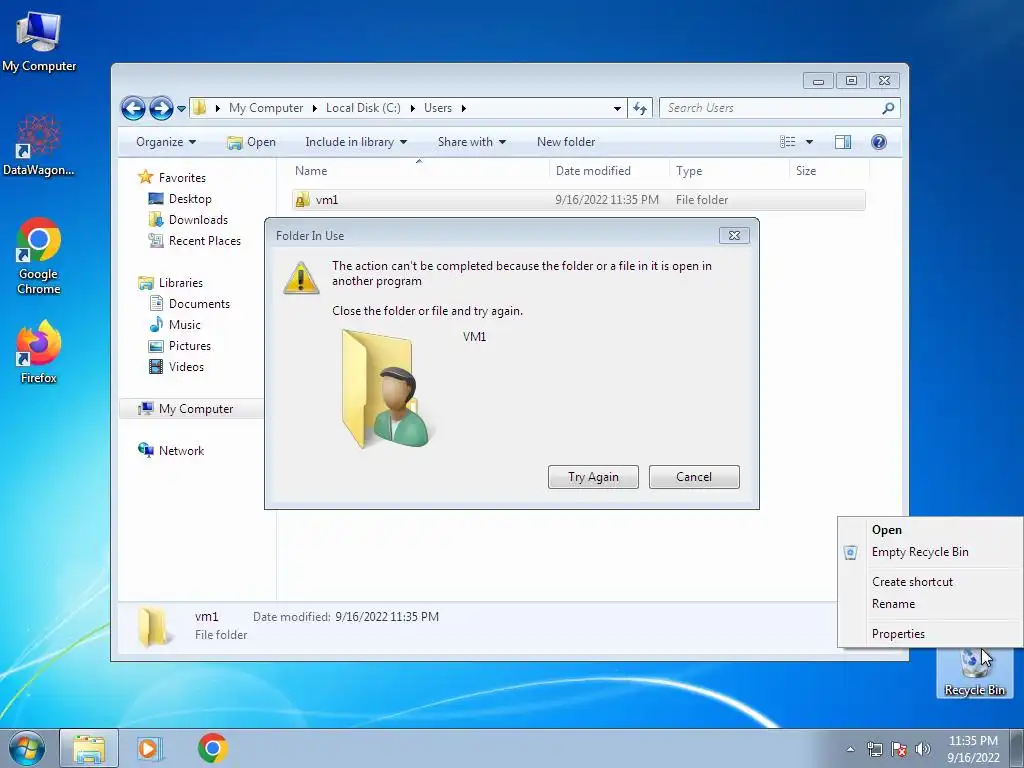
Task: Open the recent pages arrow beside Forward
Action: pos(182,108)
